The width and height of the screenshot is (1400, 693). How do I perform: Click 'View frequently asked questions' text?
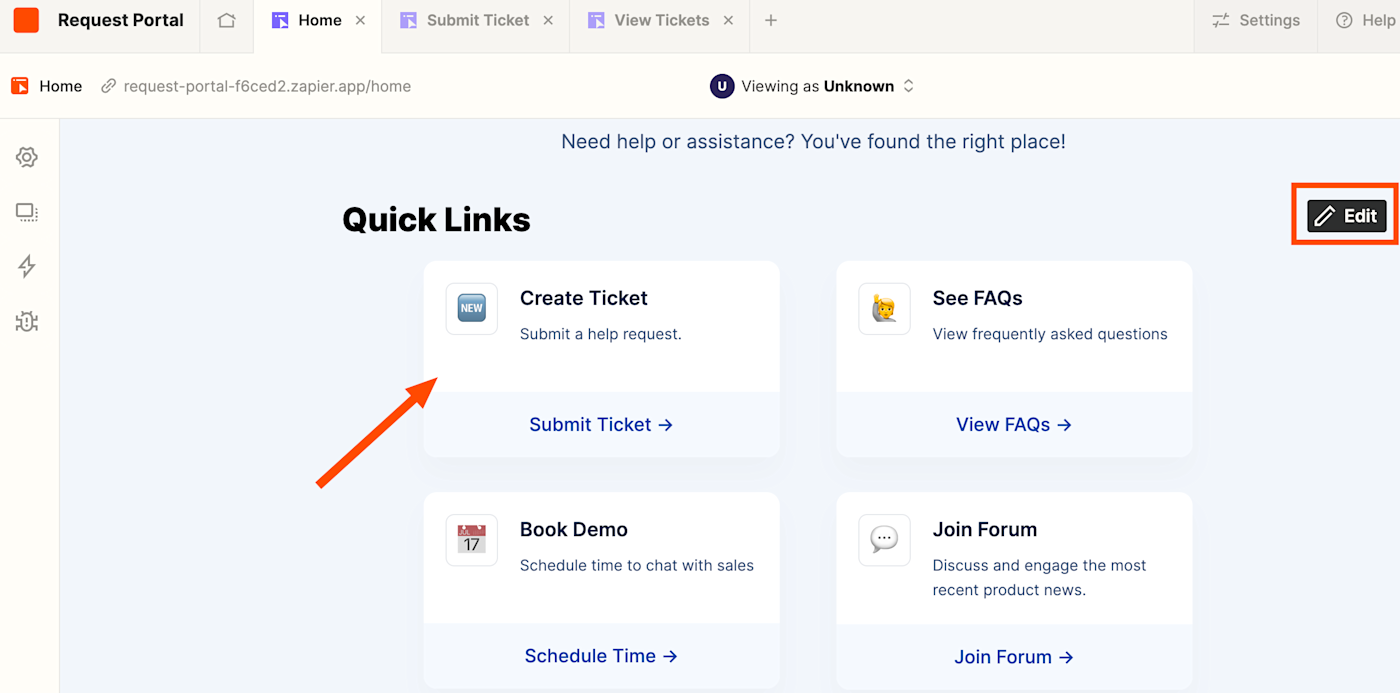click(x=1050, y=334)
